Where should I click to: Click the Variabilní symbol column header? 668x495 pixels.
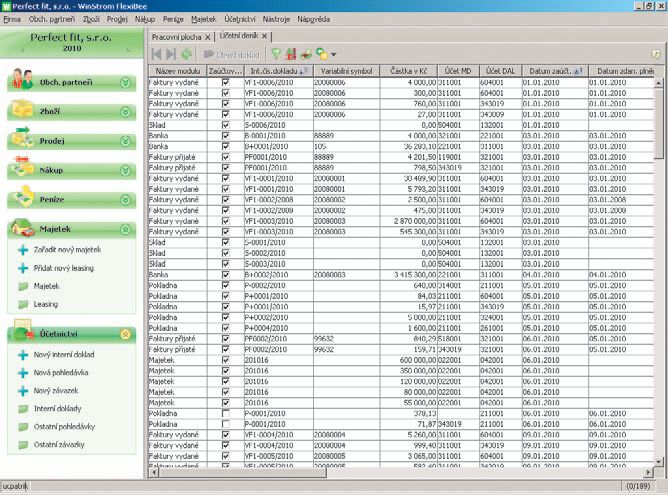click(346, 71)
